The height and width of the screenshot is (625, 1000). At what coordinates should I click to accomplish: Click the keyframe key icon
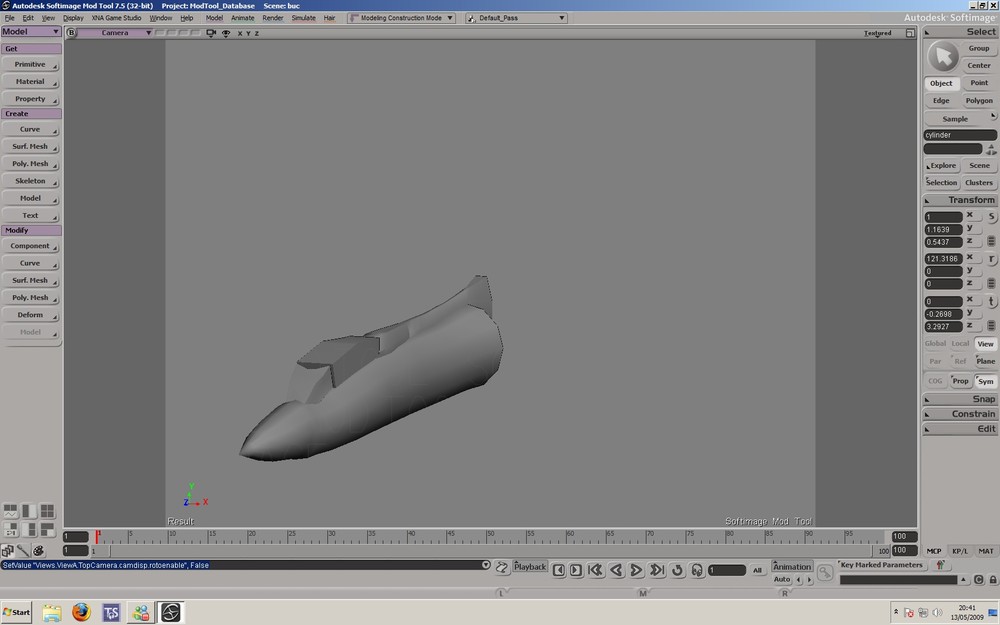click(825, 572)
